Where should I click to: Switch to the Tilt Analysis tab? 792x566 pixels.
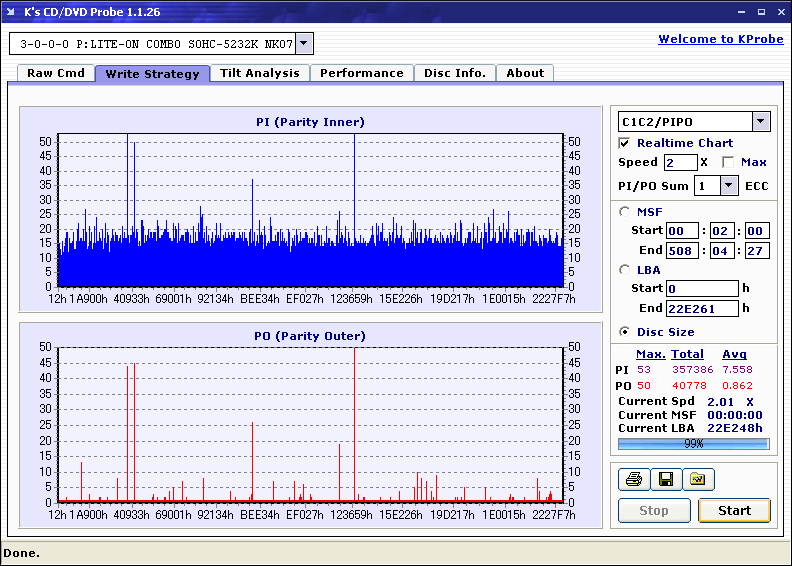[x=260, y=73]
